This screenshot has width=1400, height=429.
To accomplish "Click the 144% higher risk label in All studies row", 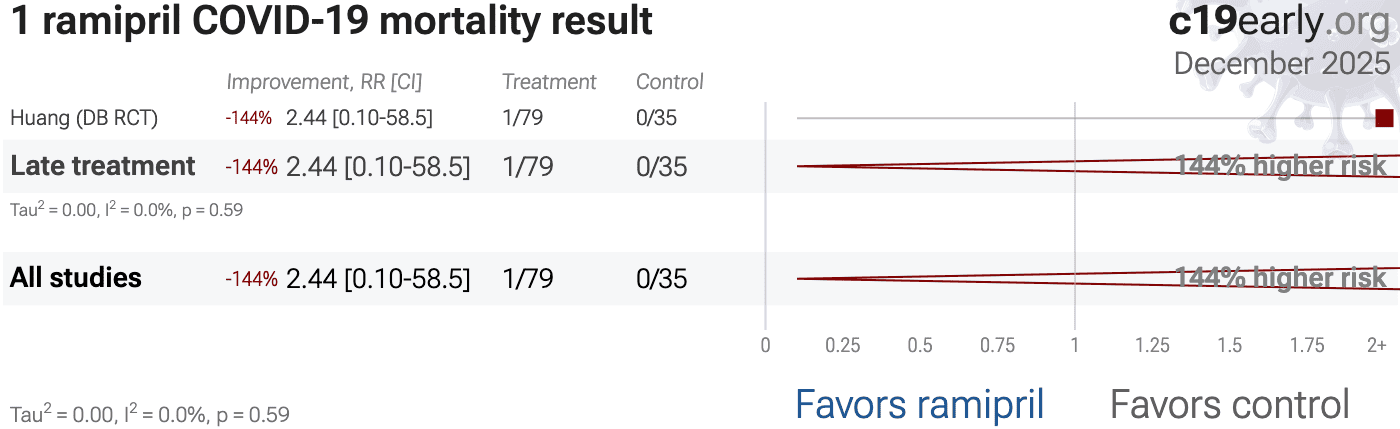I will pyautogui.click(x=1281, y=278).
